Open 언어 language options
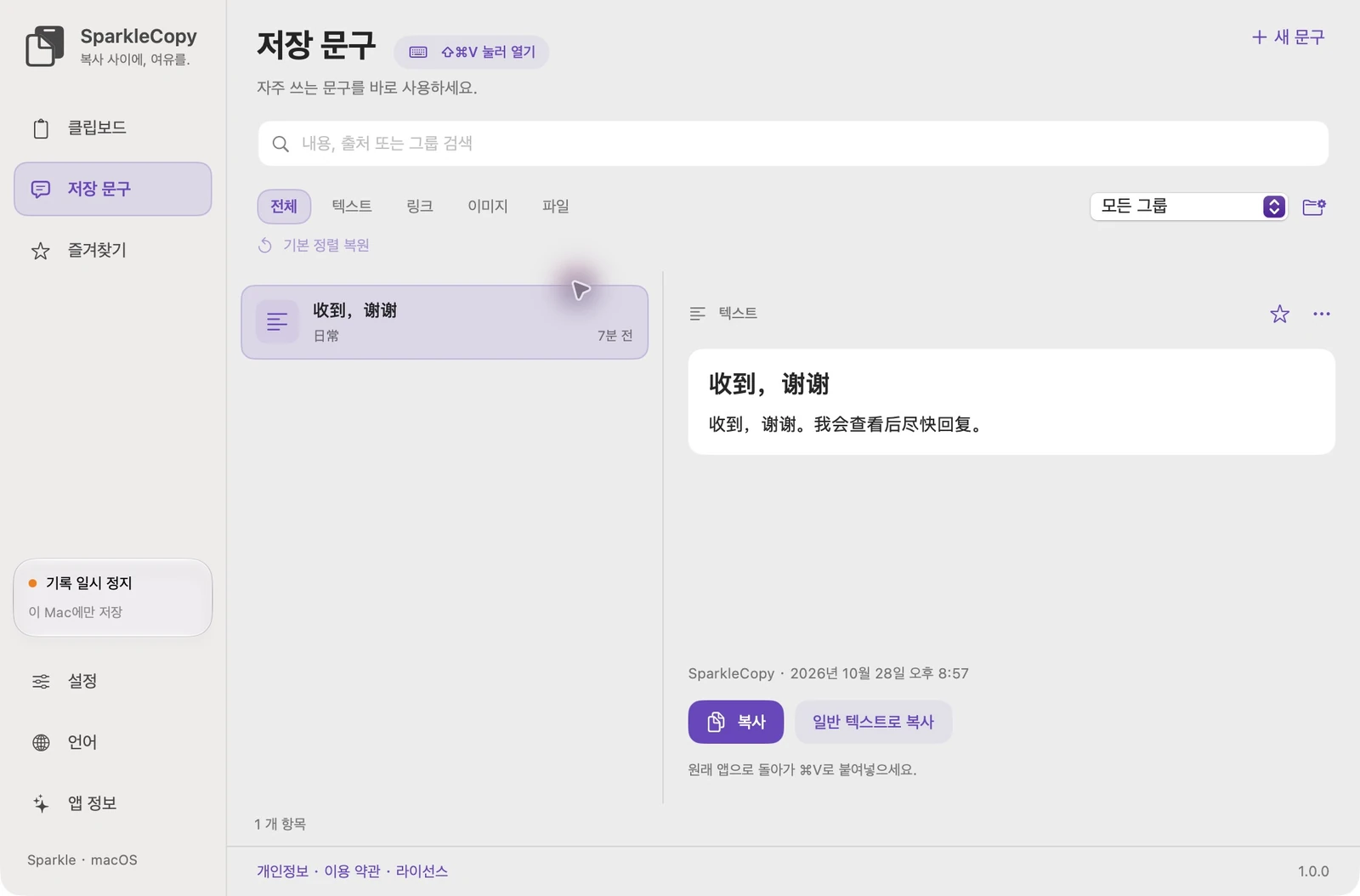 112,742
